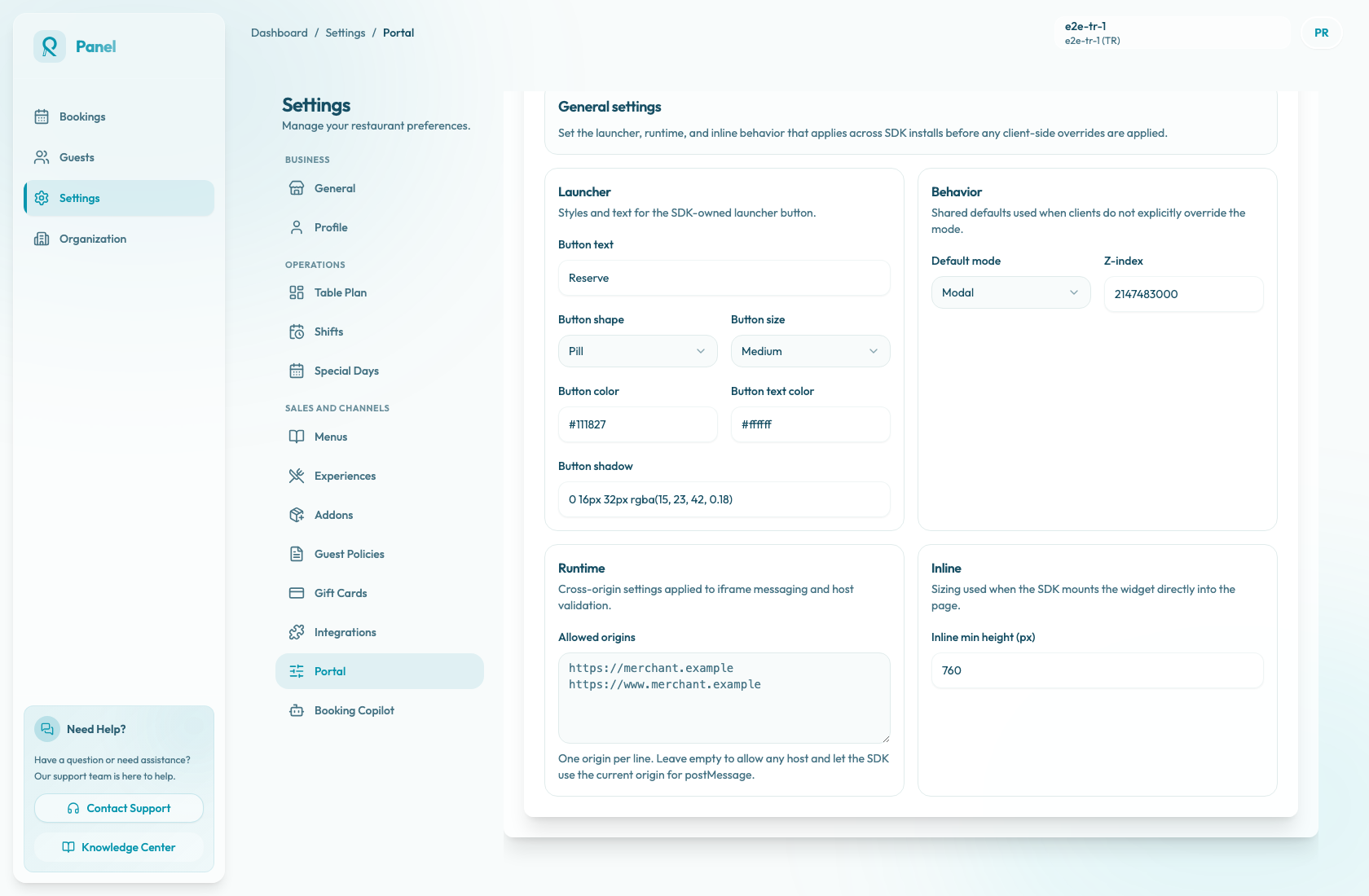Click the Inline min height field
The height and width of the screenshot is (896, 1369).
pos(1097,670)
